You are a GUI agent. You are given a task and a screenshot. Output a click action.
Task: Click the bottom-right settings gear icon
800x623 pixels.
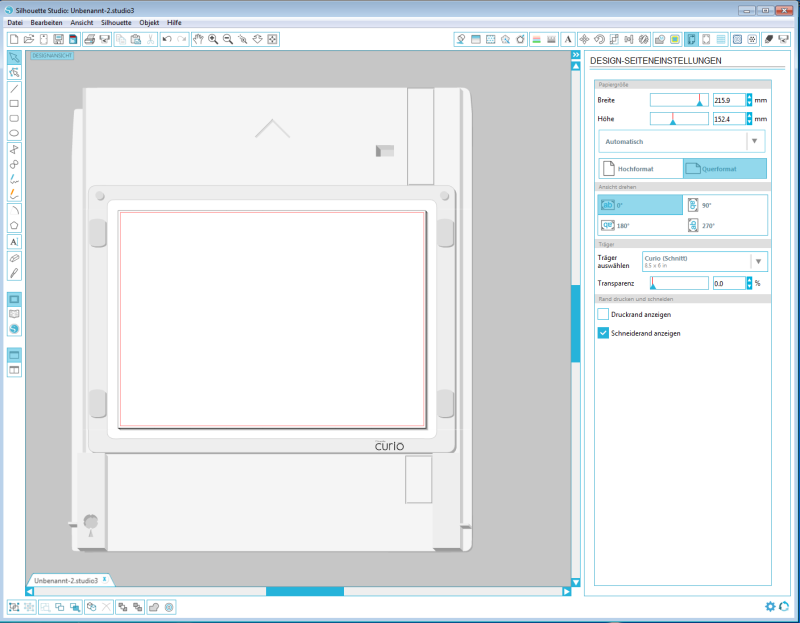pos(770,606)
